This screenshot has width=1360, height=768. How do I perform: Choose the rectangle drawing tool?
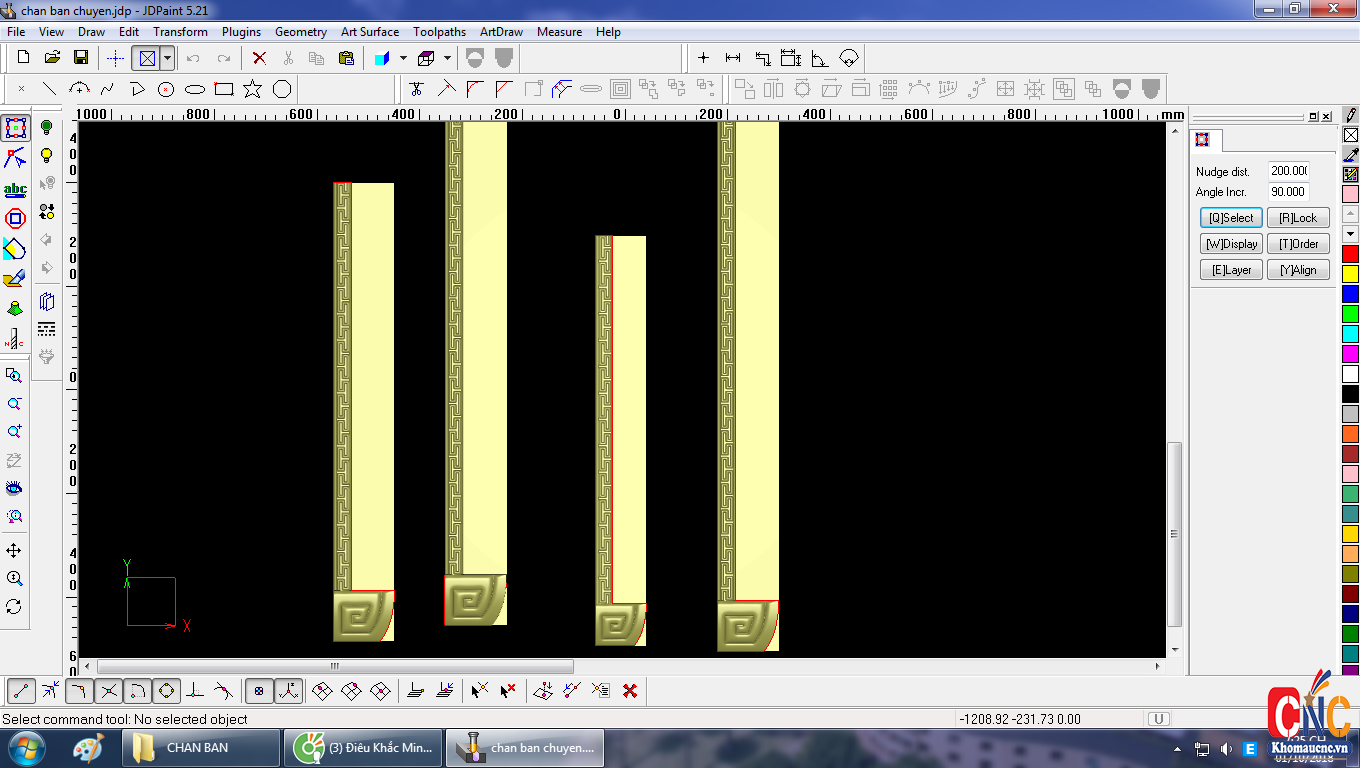pos(224,89)
